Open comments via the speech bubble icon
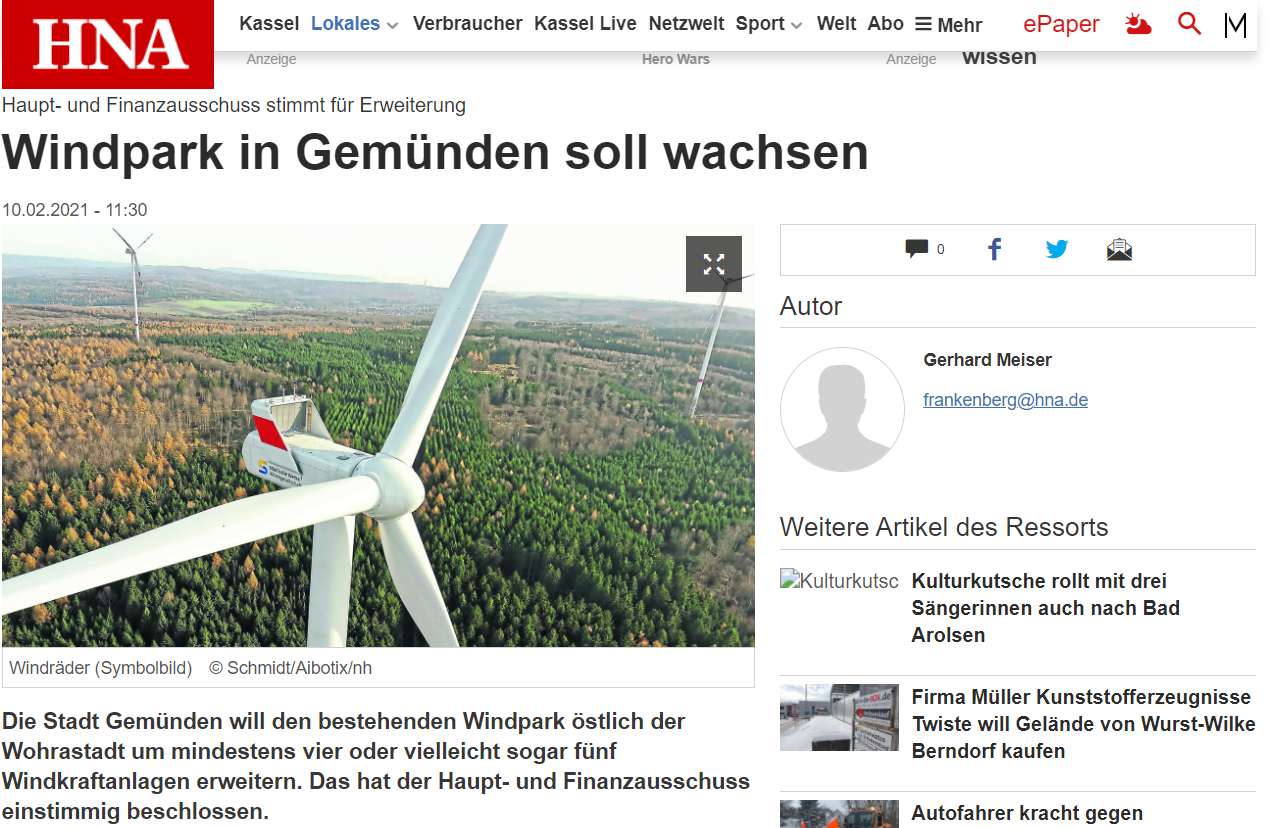The height and width of the screenshot is (828, 1268). point(916,249)
